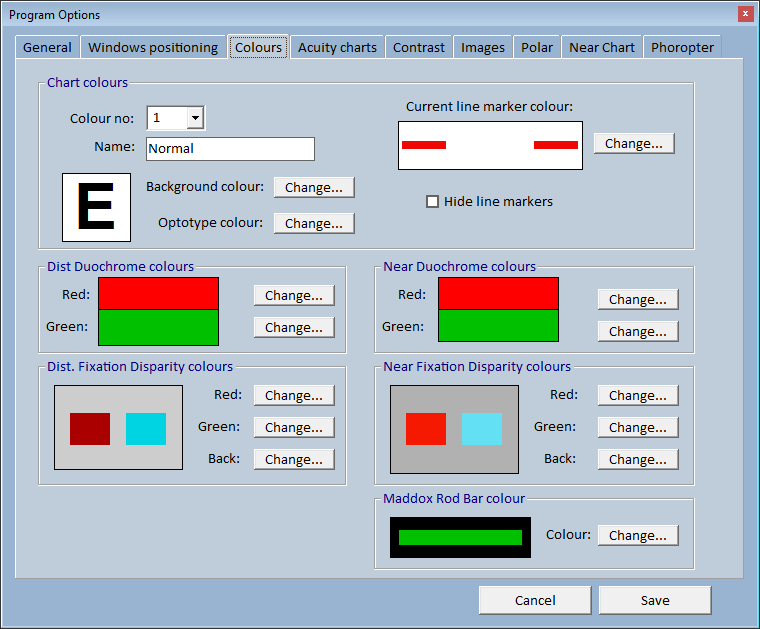The width and height of the screenshot is (760, 629).
Task: Click the line marker colour preview
Action: pos(490,145)
